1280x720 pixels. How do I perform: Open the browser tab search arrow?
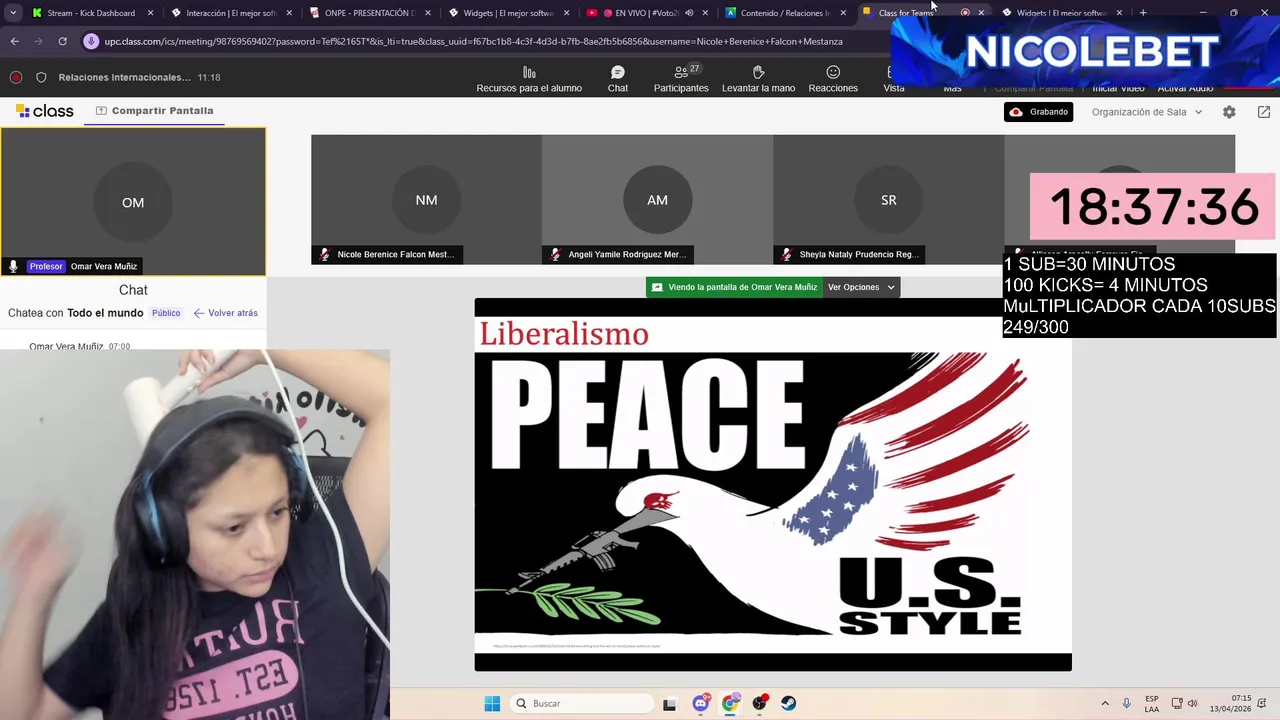tap(13, 13)
